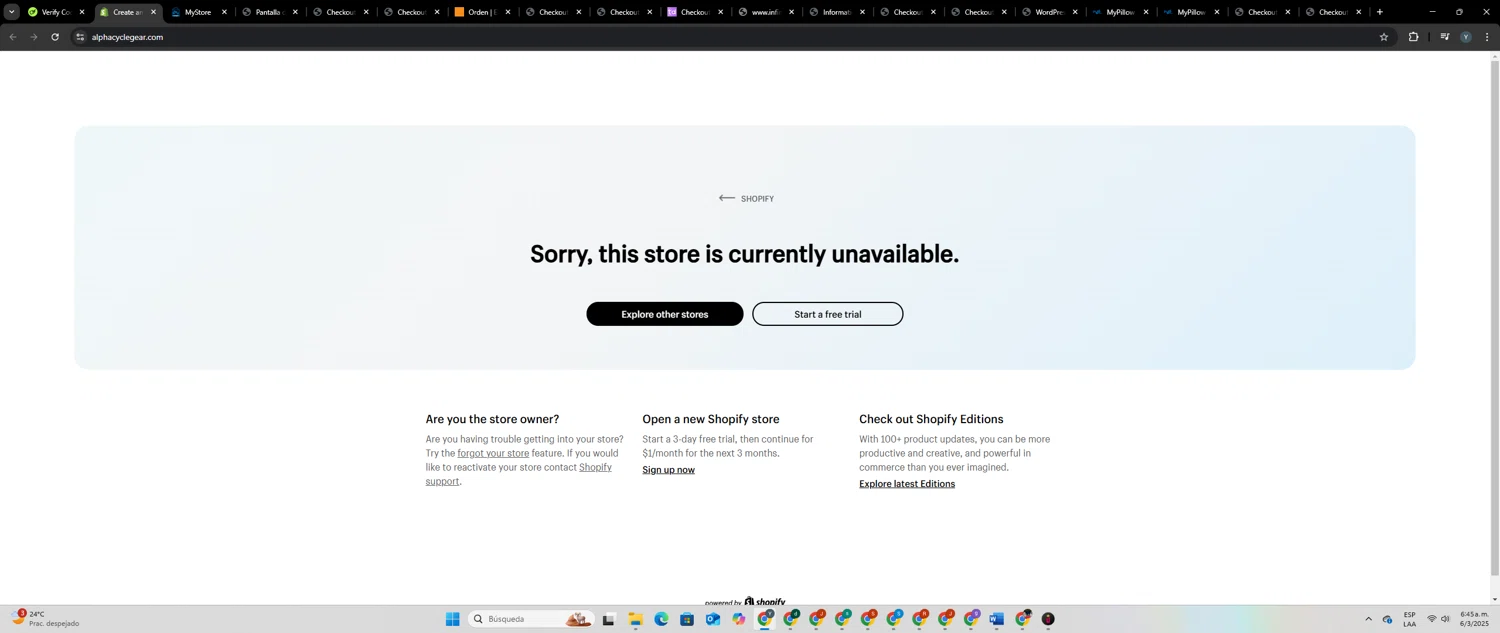Screen dimensions: 1500x633
Task: Switch to the WordPress tab
Action: pyautogui.click(x=1049, y=12)
